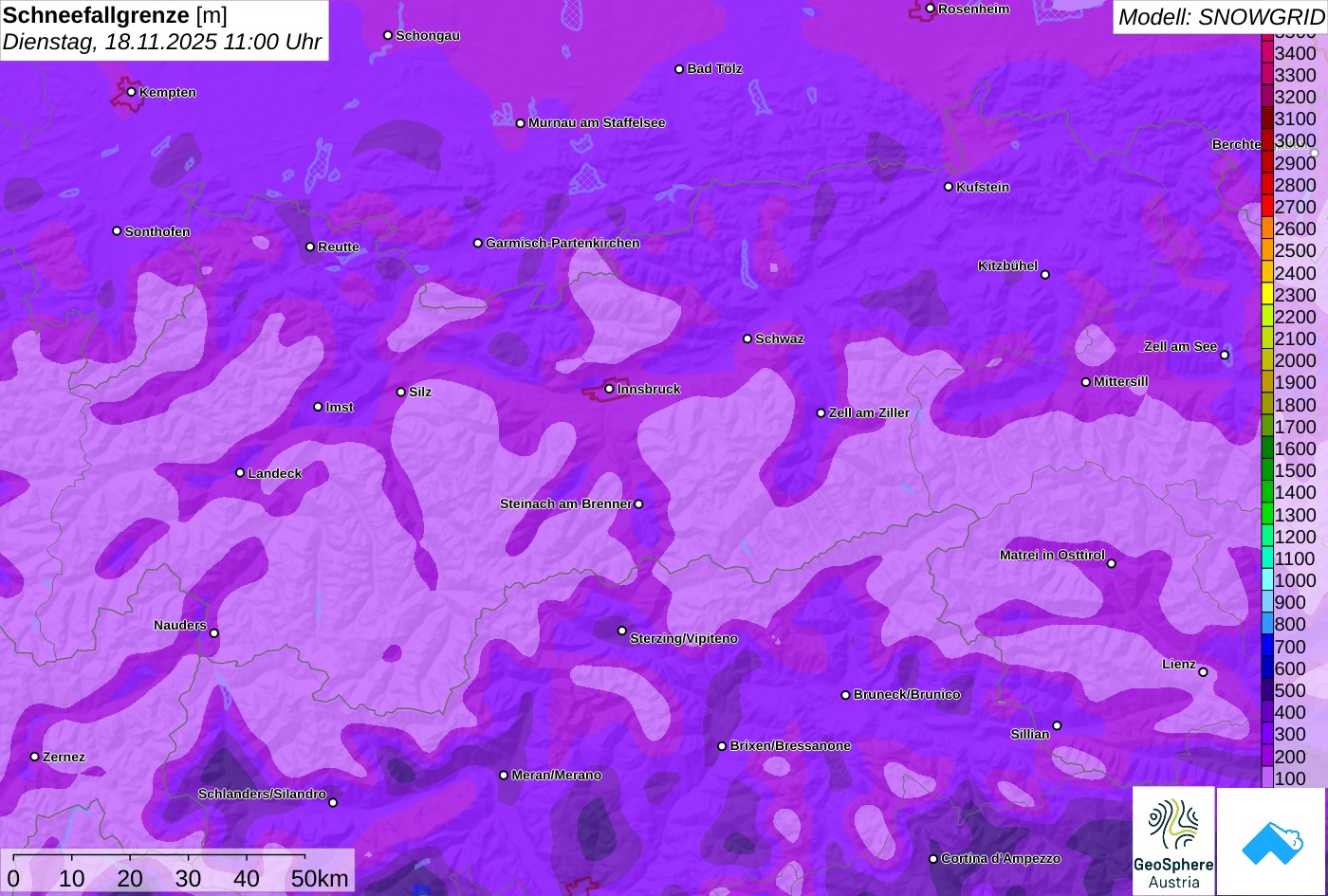Click the Nauders marker dot
The width and height of the screenshot is (1328, 896).
(213, 633)
